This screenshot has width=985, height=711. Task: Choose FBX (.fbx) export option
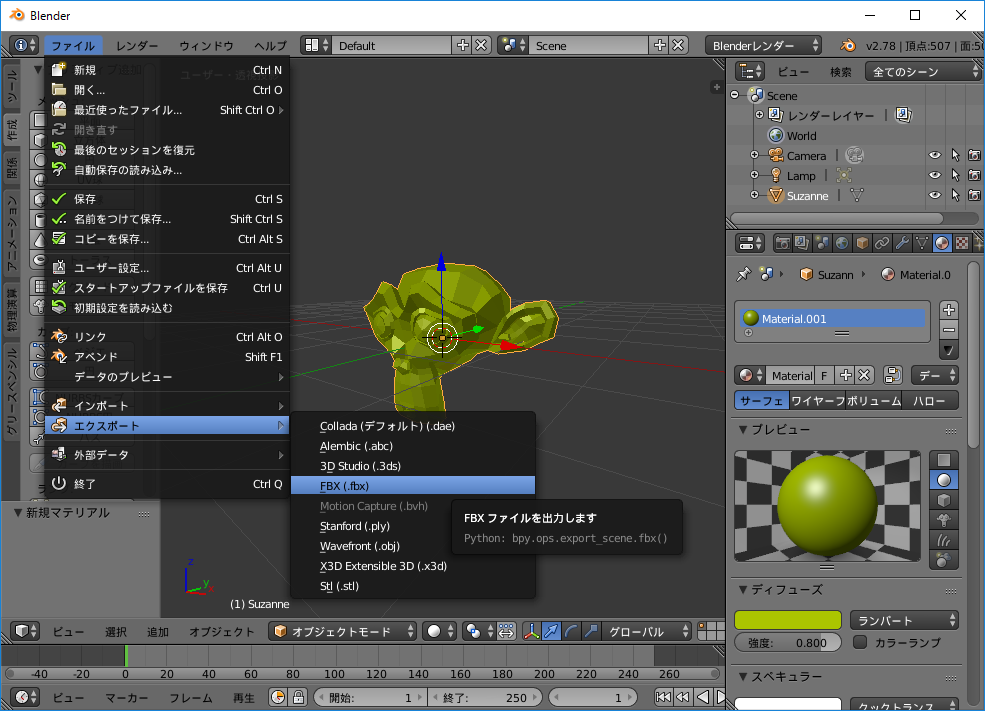click(413, 486)
